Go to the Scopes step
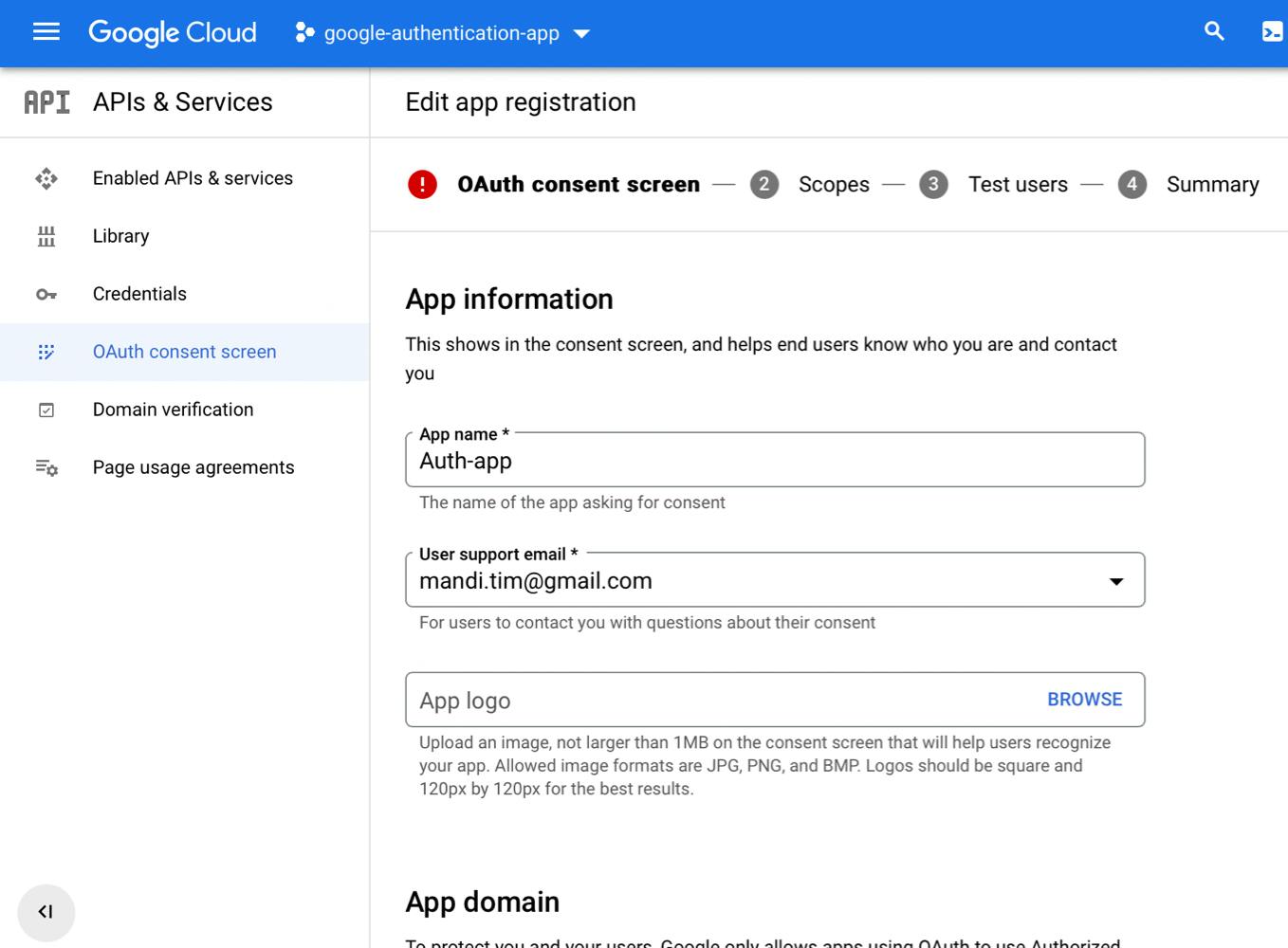This screenshot has height=948, width=1288. coord(834,185)
